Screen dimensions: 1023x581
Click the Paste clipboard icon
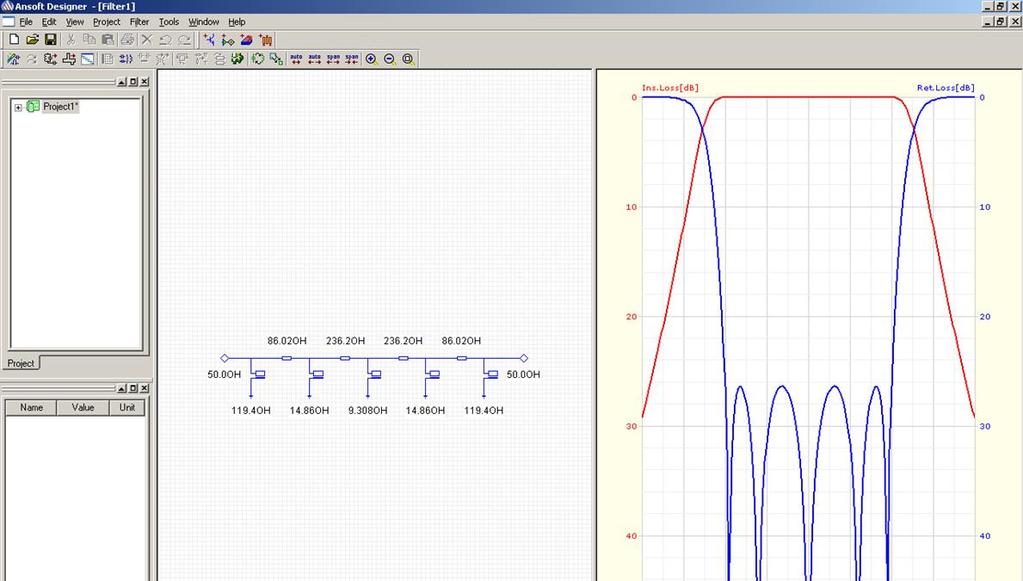click(x=108, y=40)
